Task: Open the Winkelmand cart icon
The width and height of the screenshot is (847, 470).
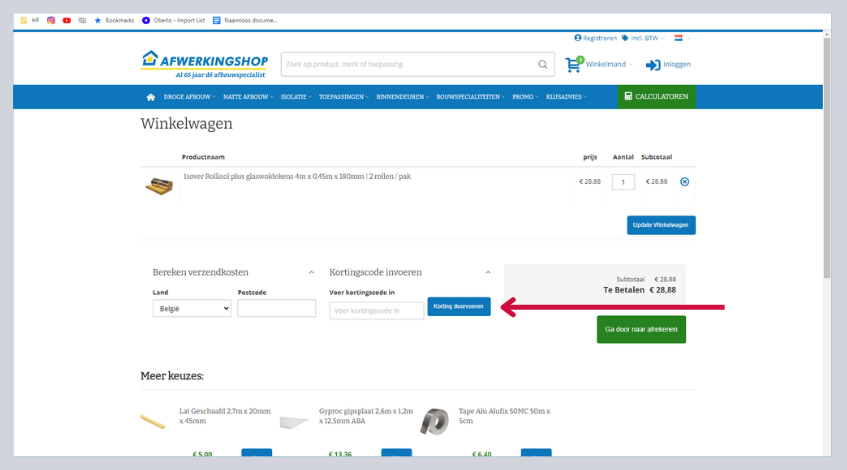Action: point(574,65)
